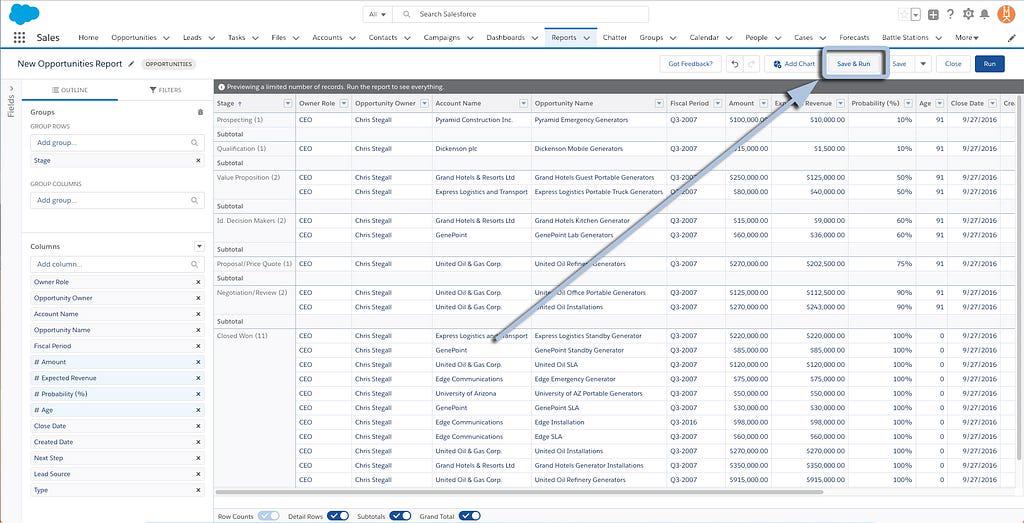The width and height of the screenshot is (1024, 523).
Task: Switch to the Filters tab
Action: tap(165, 90)
